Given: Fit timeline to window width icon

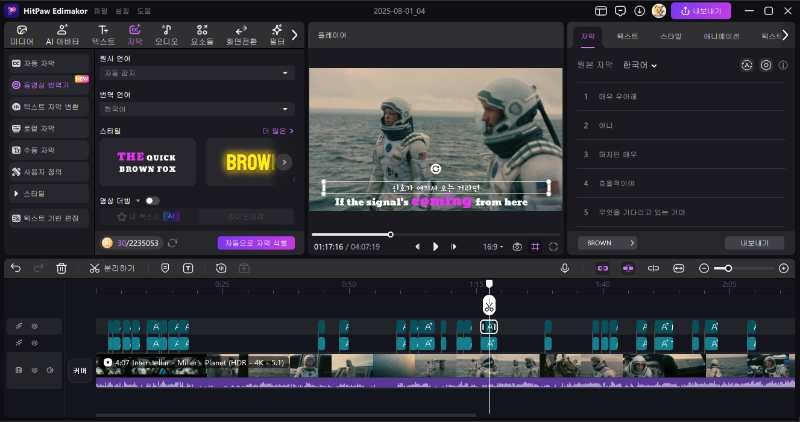Looking at the screenshot, I should (x=679, y=268).
